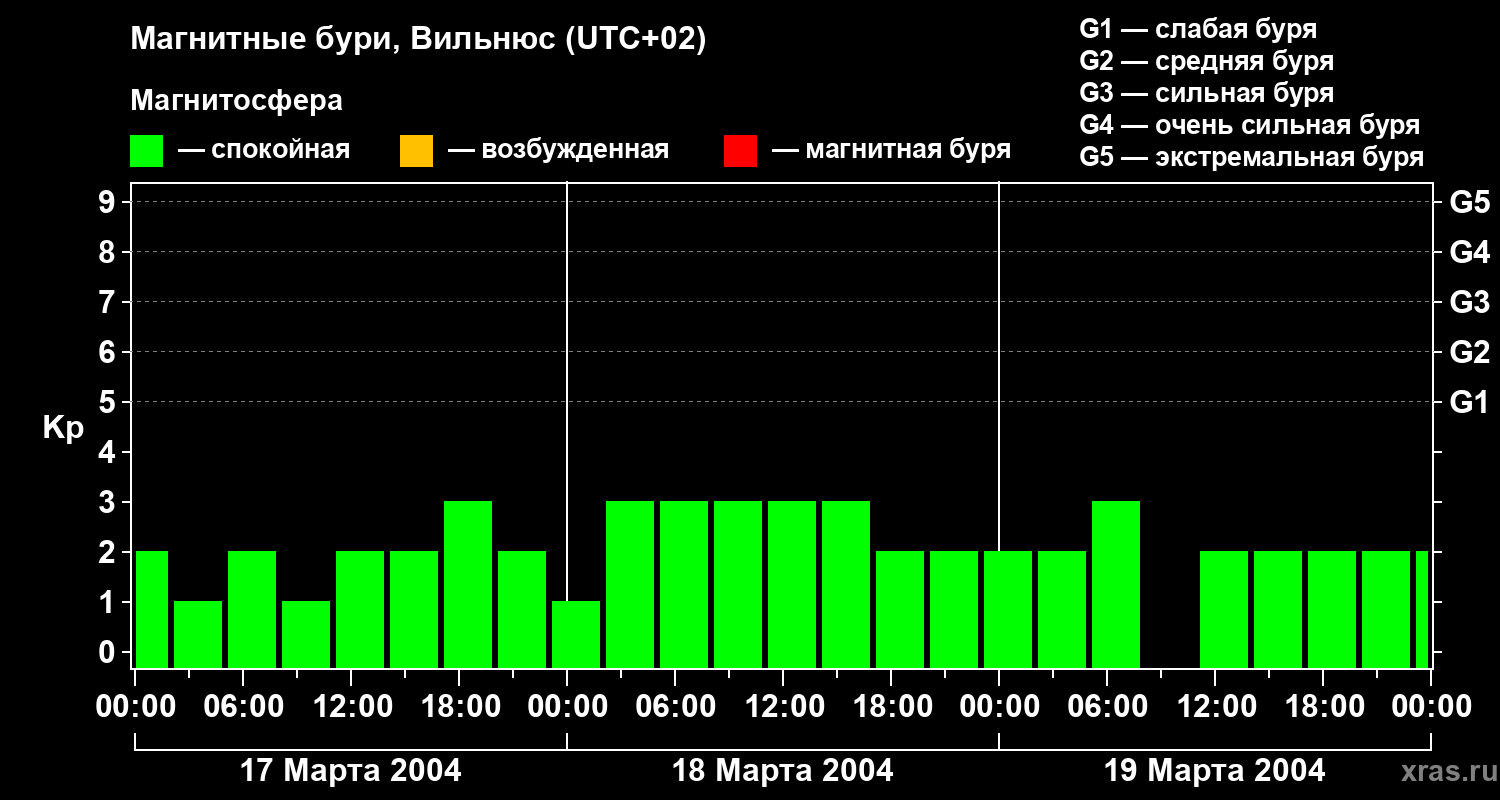1500x800 pixels.
Task: Click the right-axis "G2" scale label
Action: pyautogui.click(x=1469, y=352)
